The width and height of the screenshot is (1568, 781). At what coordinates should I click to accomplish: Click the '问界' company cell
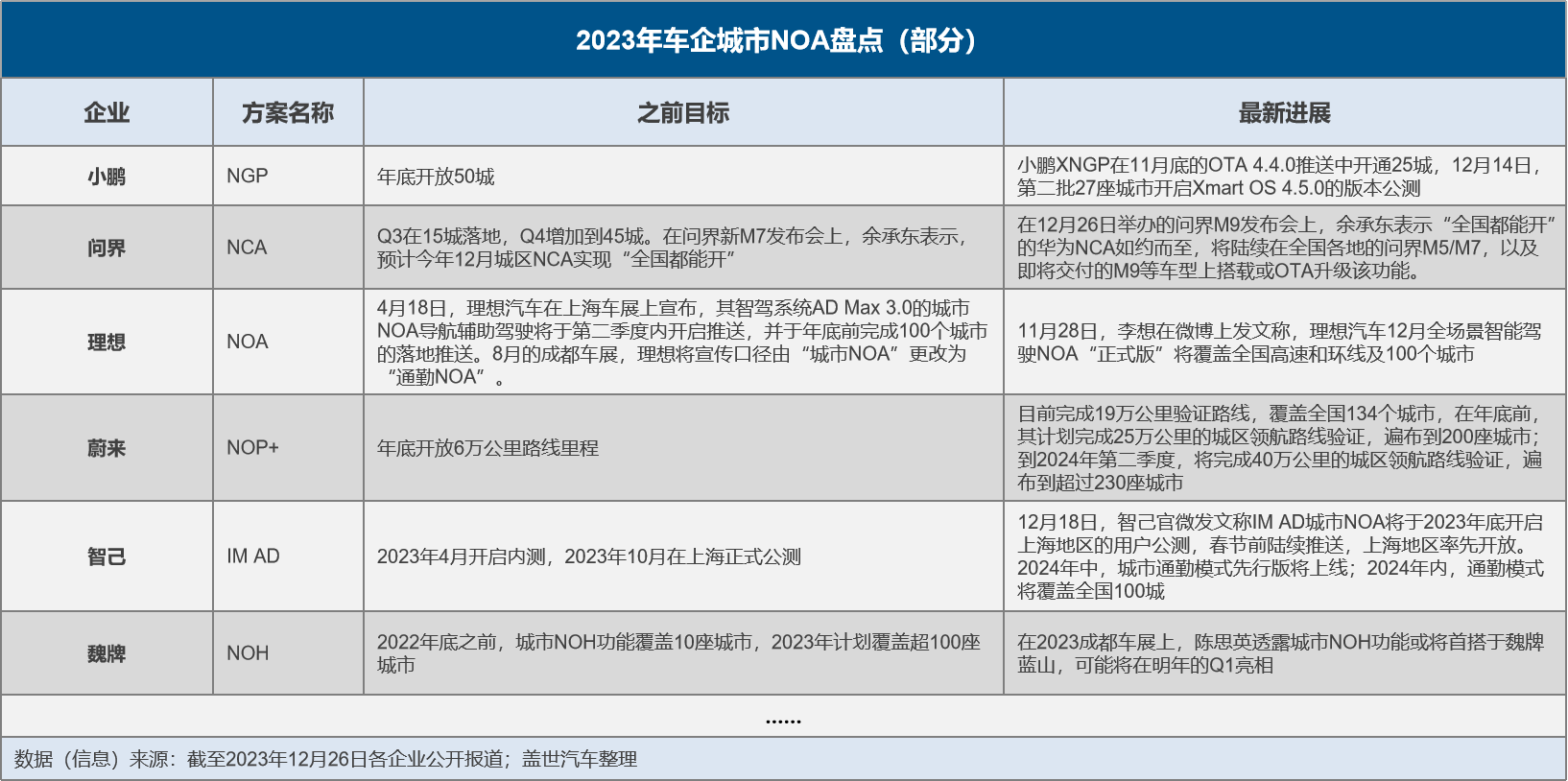tap(107, 248)
